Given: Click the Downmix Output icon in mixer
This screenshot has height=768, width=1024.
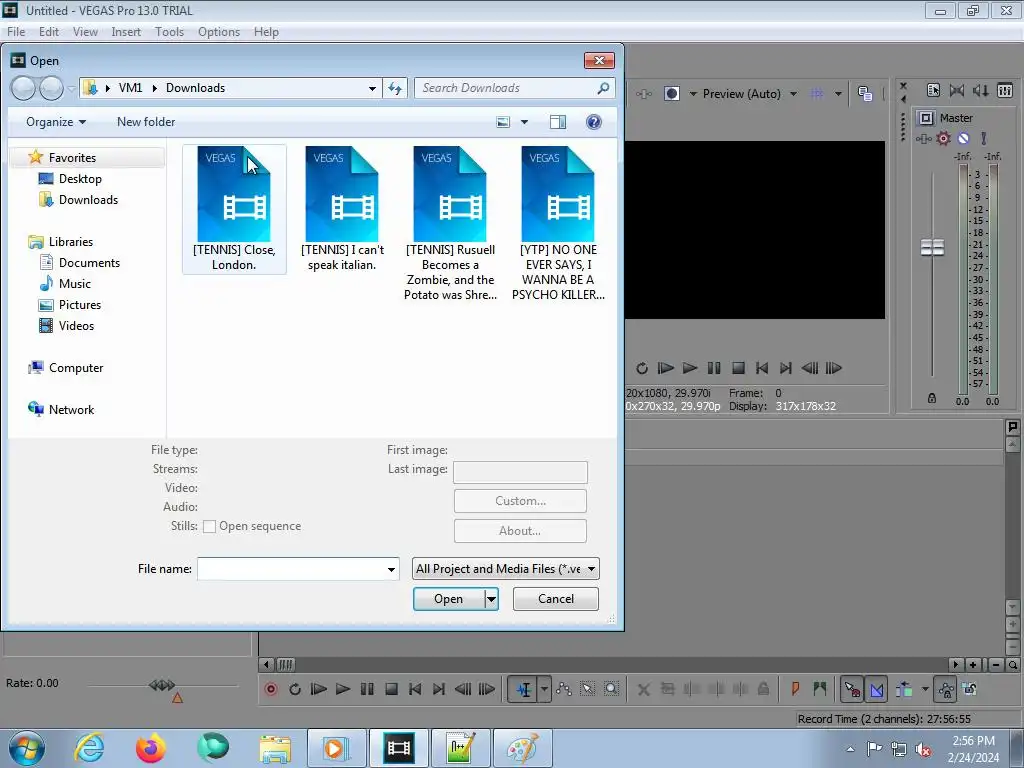Looking at the screenshot, I should point(957,91).
